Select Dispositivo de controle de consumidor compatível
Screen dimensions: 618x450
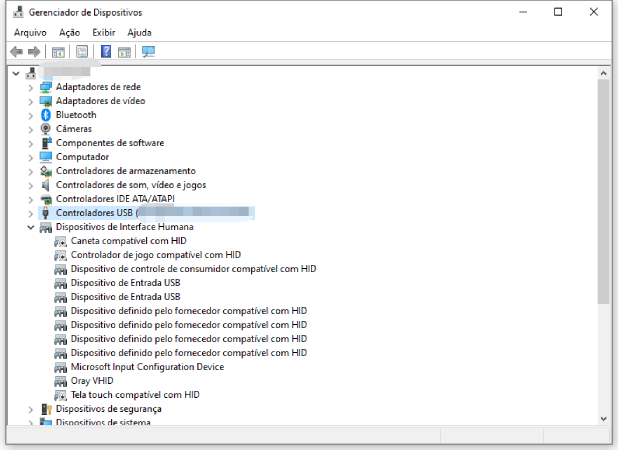tap(193, 269)
